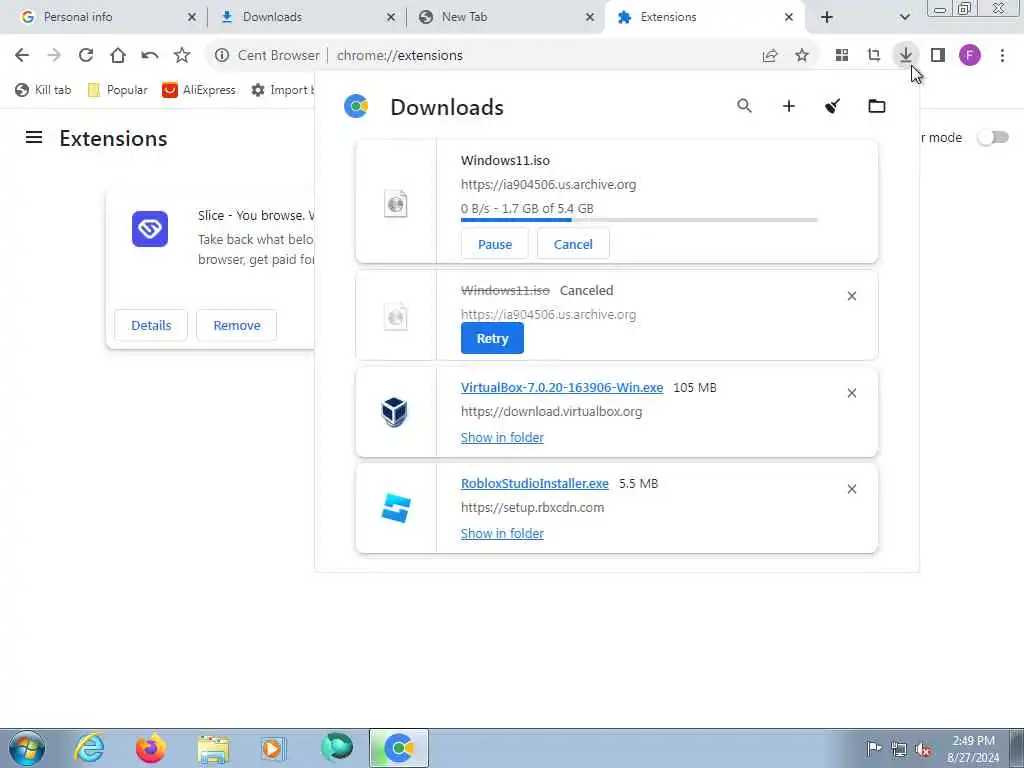Remove the Slice extension

236,325
